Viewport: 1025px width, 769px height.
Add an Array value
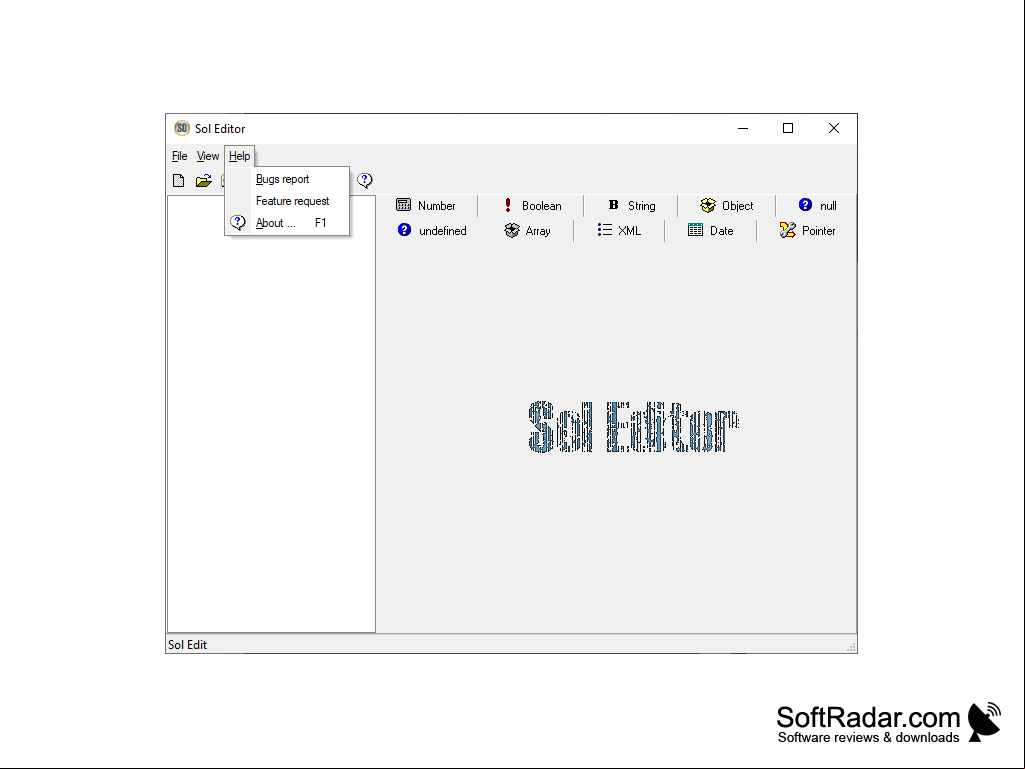[527, 230]
